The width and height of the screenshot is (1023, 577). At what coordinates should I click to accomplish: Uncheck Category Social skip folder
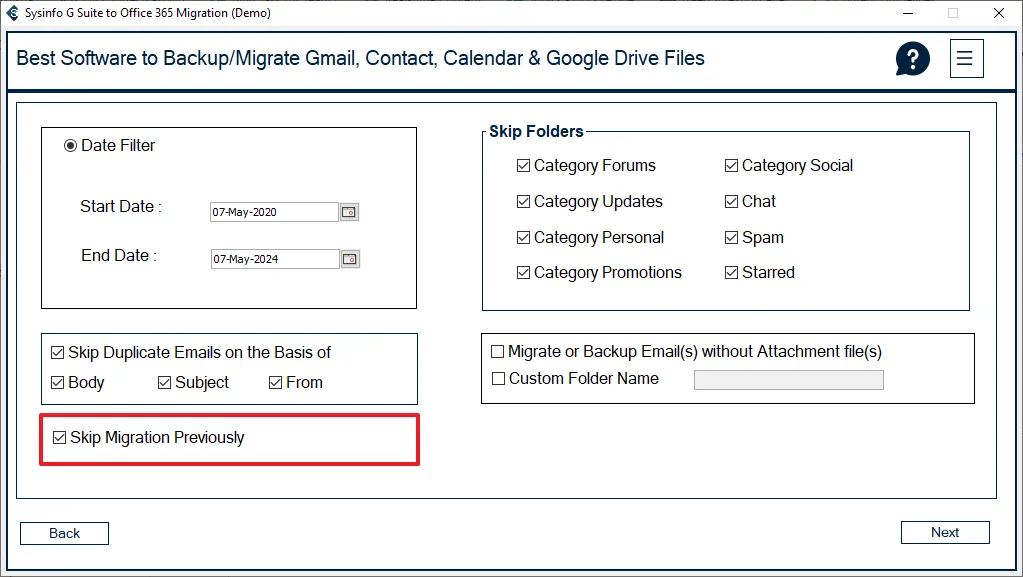click(x=731, y=166)
